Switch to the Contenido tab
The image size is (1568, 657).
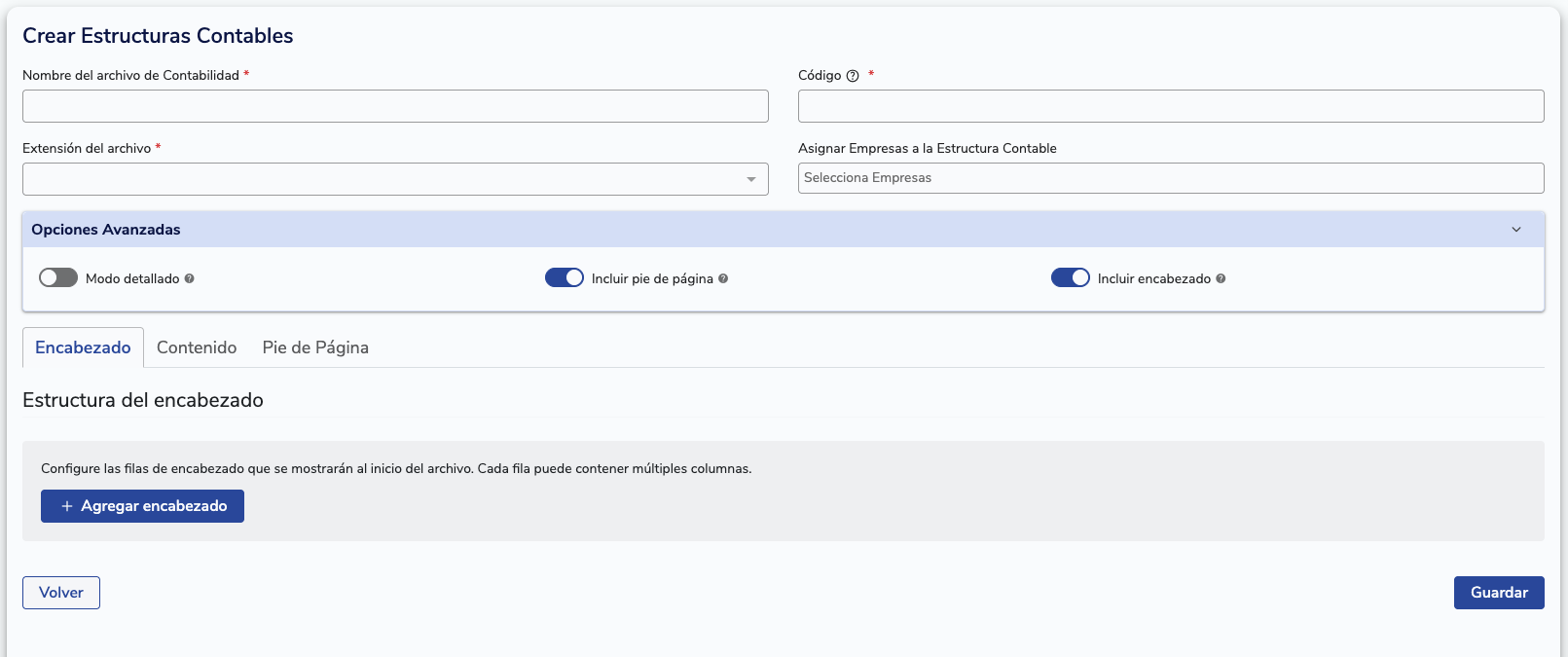click(196, 347)
